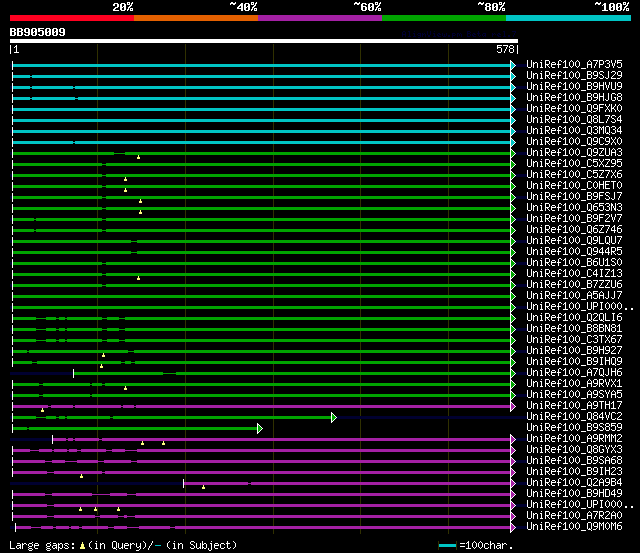Open the UniRef100_B9SJ29 hit
Viewport: 640px width, 553px height.
[574, 76]
